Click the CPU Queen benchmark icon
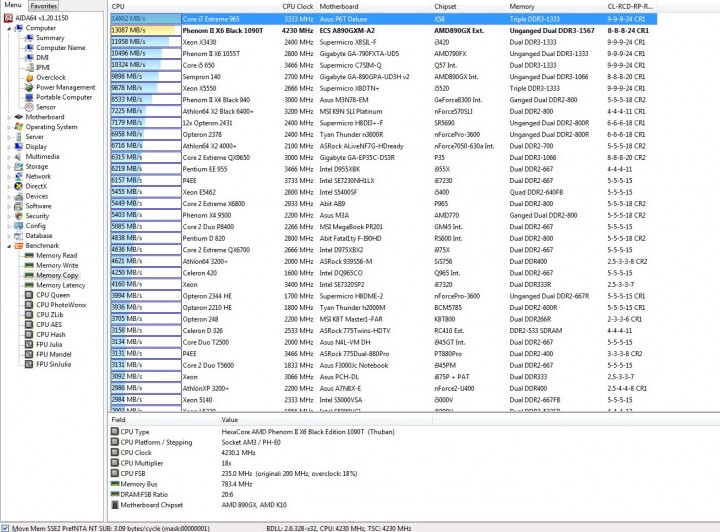Image resolution: width=720 pixels, height=532 pixels. [29, 295]
